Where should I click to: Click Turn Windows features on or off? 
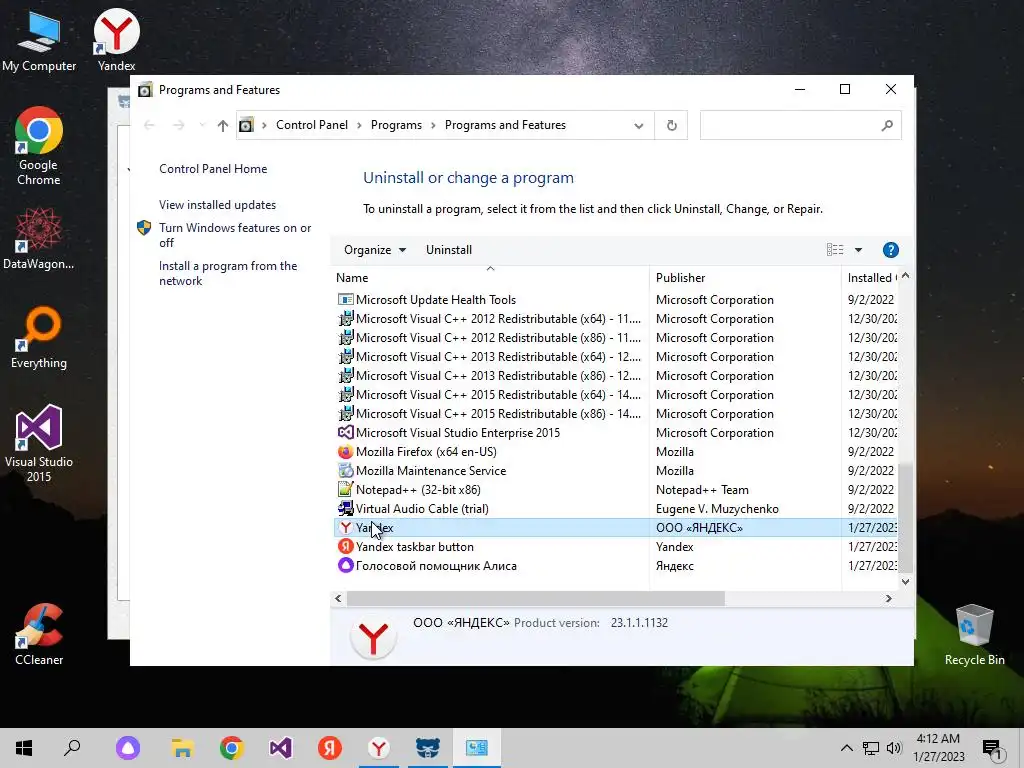[235, 235]
